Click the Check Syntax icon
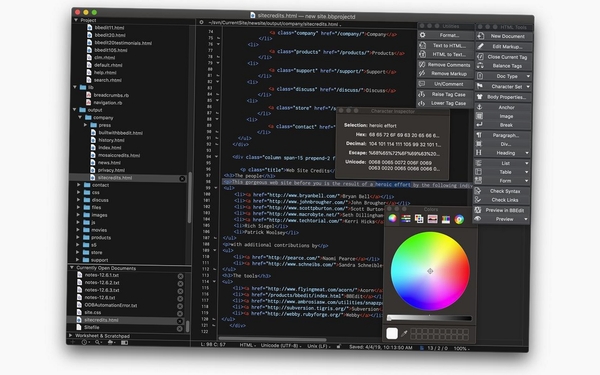This screenshot has width=600, height=375. 478,191
